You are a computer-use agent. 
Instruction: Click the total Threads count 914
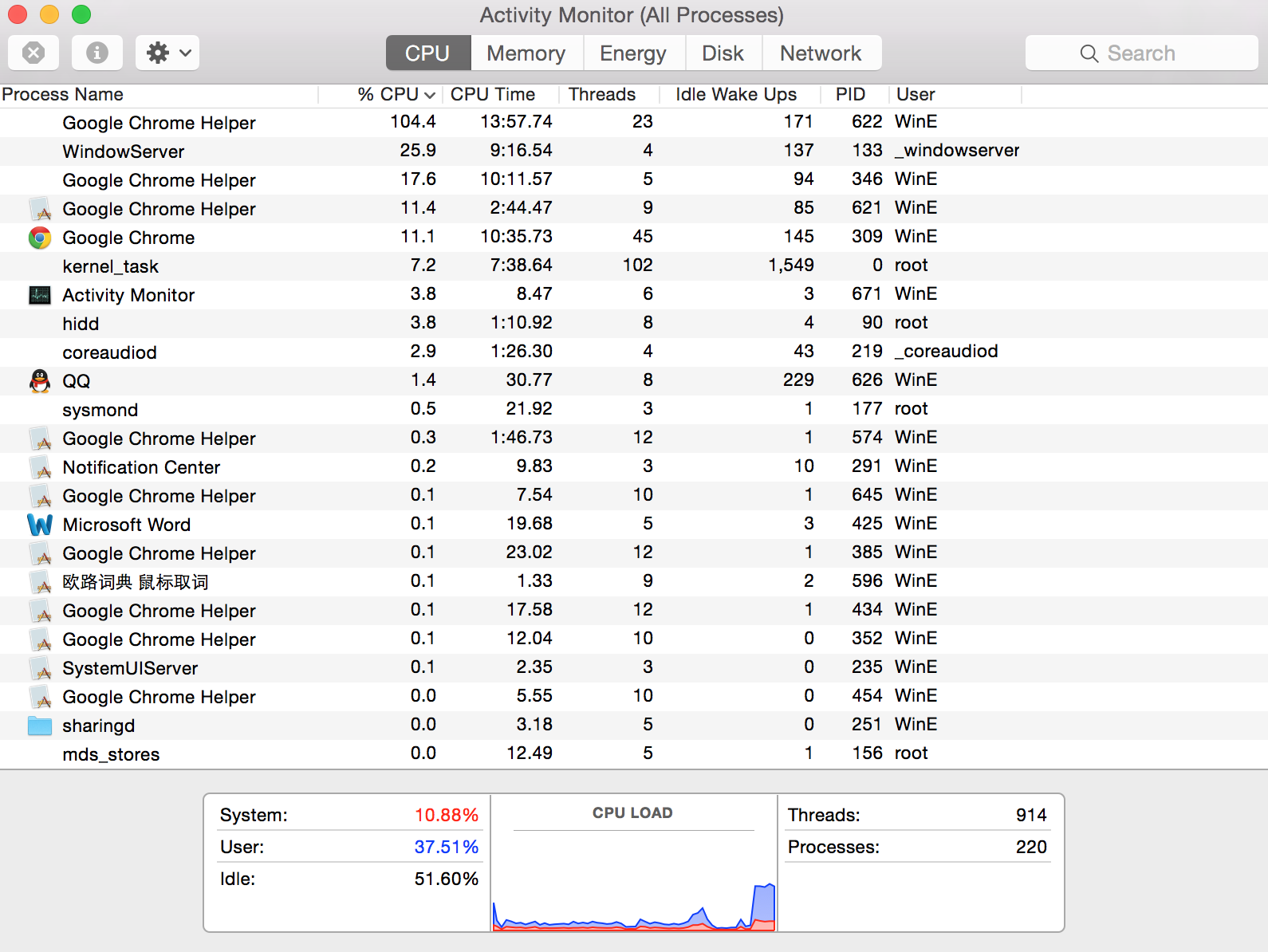click(1031, 816)
